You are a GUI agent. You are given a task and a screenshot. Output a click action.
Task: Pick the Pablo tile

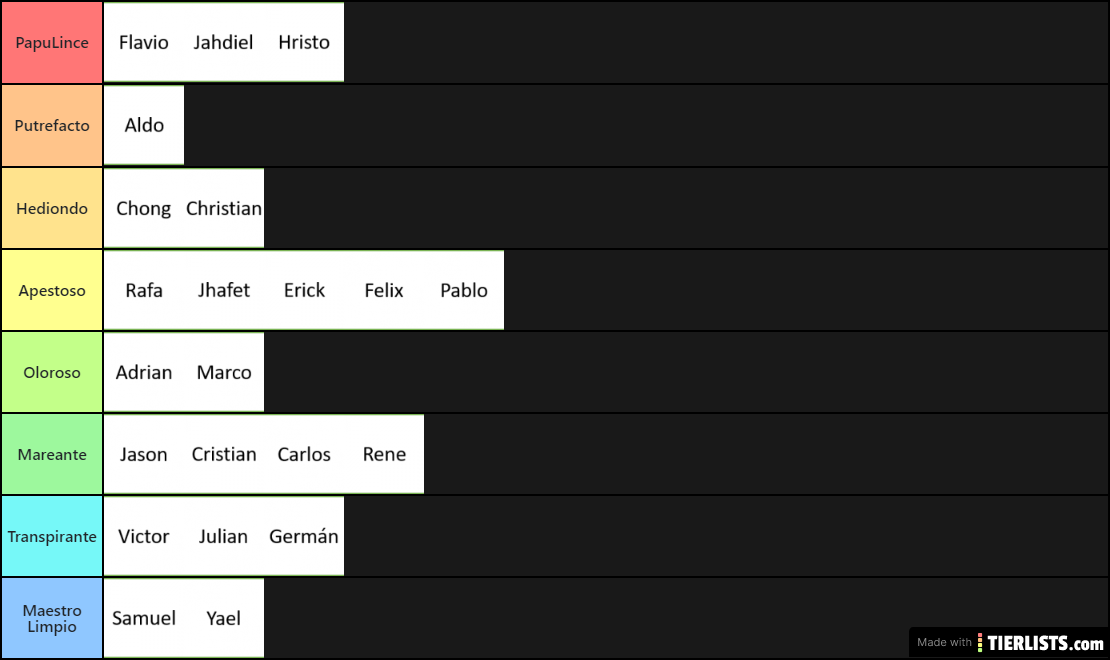(464, 290)
